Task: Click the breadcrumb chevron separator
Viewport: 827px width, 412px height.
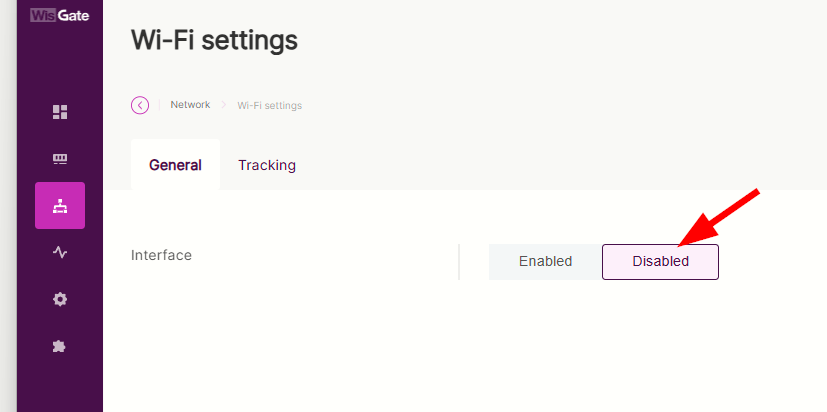Action: click(x=224, y=105)
